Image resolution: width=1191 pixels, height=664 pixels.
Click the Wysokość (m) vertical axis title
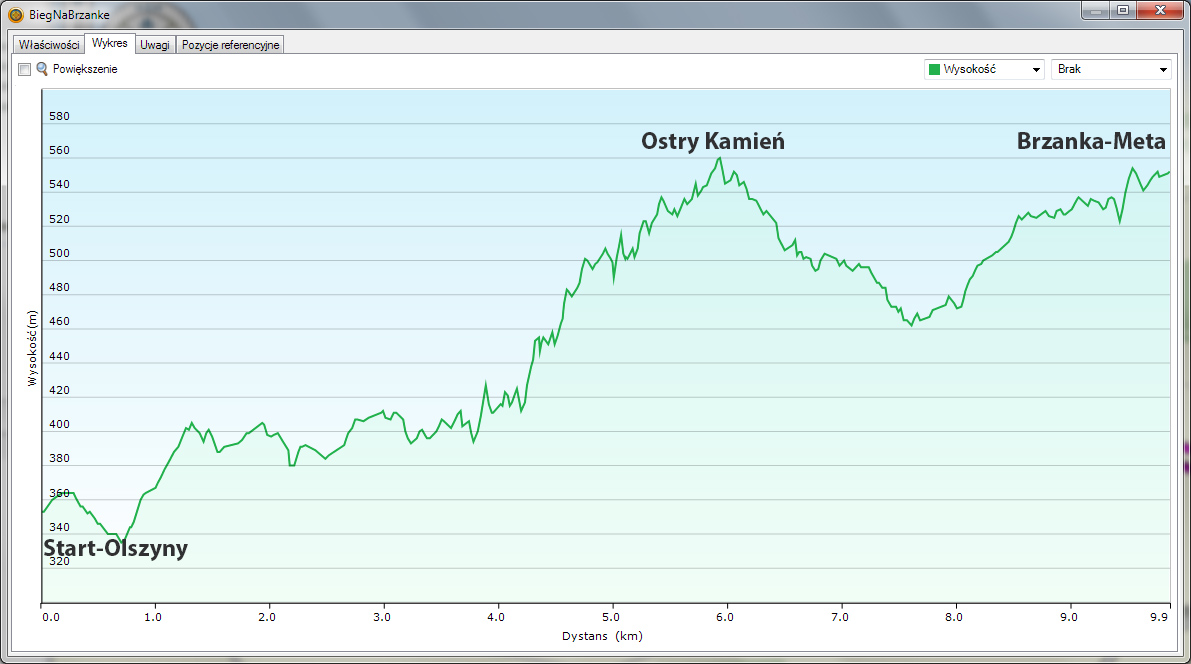[32, 348]
